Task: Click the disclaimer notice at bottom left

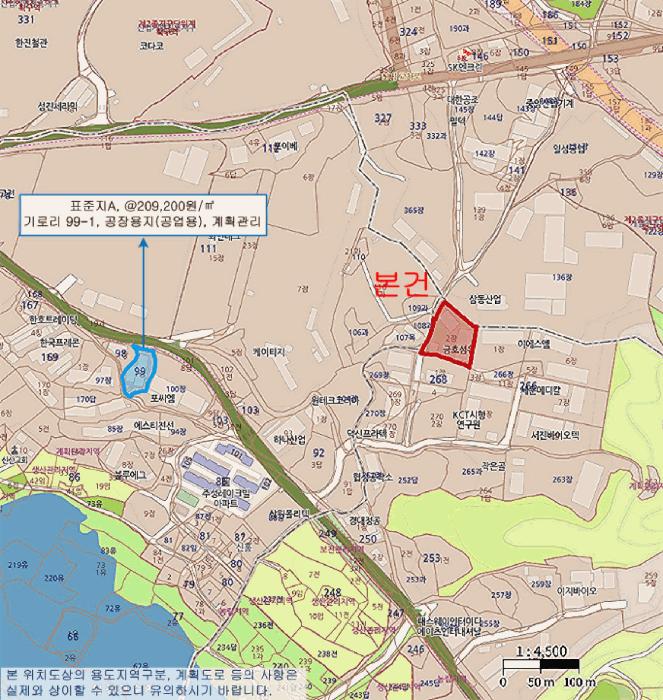Action: (151, 681)
